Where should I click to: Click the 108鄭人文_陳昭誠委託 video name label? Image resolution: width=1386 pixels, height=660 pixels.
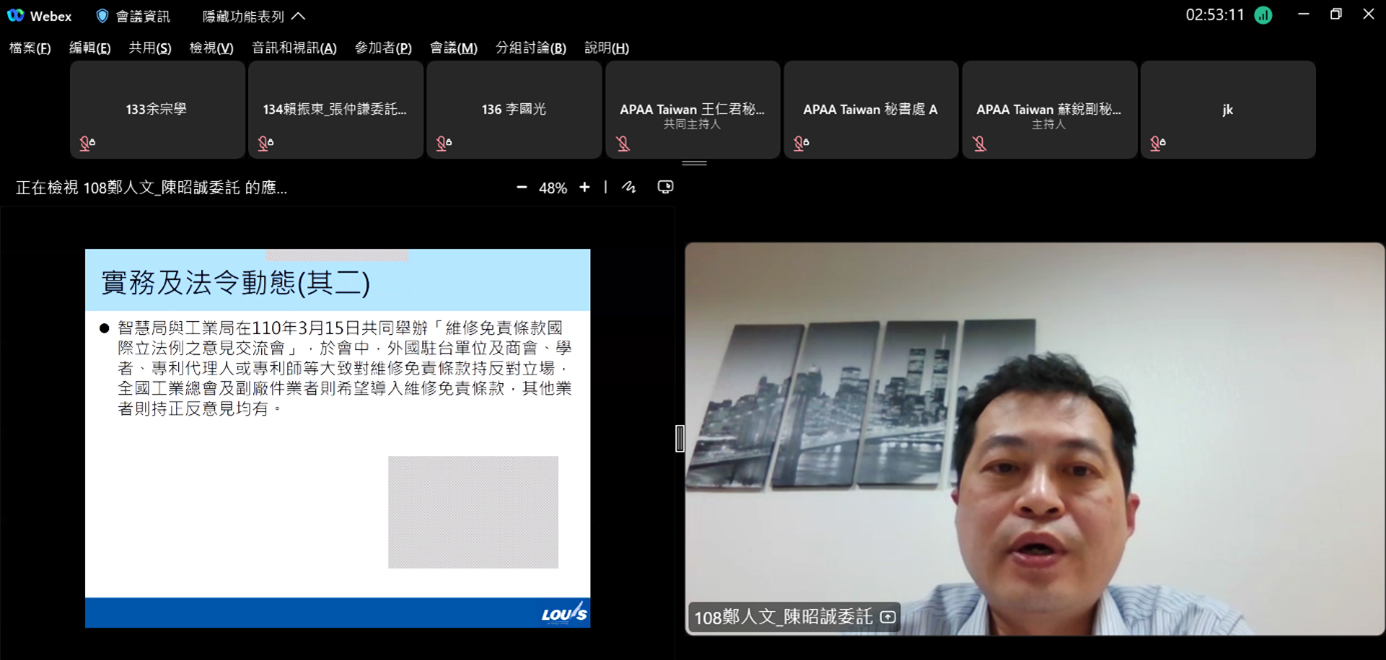tap(784, 617)
